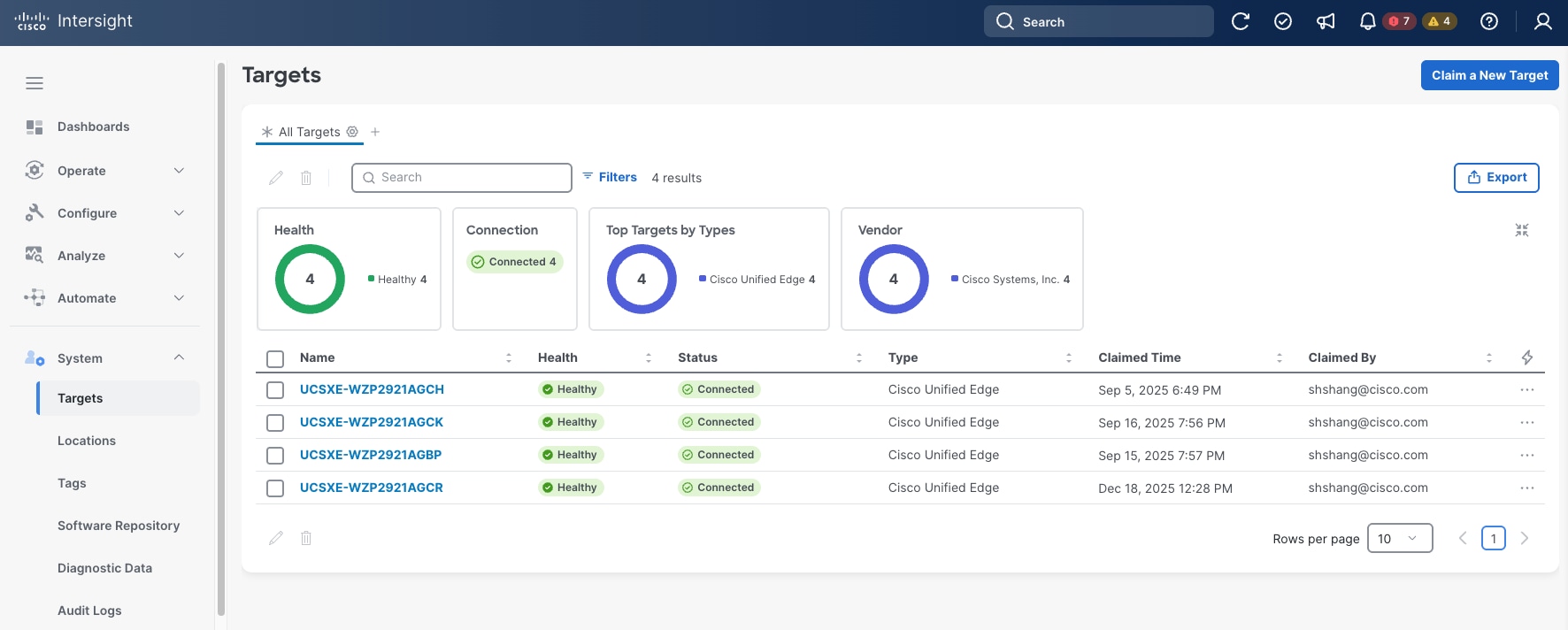Click page 1 button
Image resolution: width=1568 pixels, height=630 pixels.
[x=1494, y=538]
